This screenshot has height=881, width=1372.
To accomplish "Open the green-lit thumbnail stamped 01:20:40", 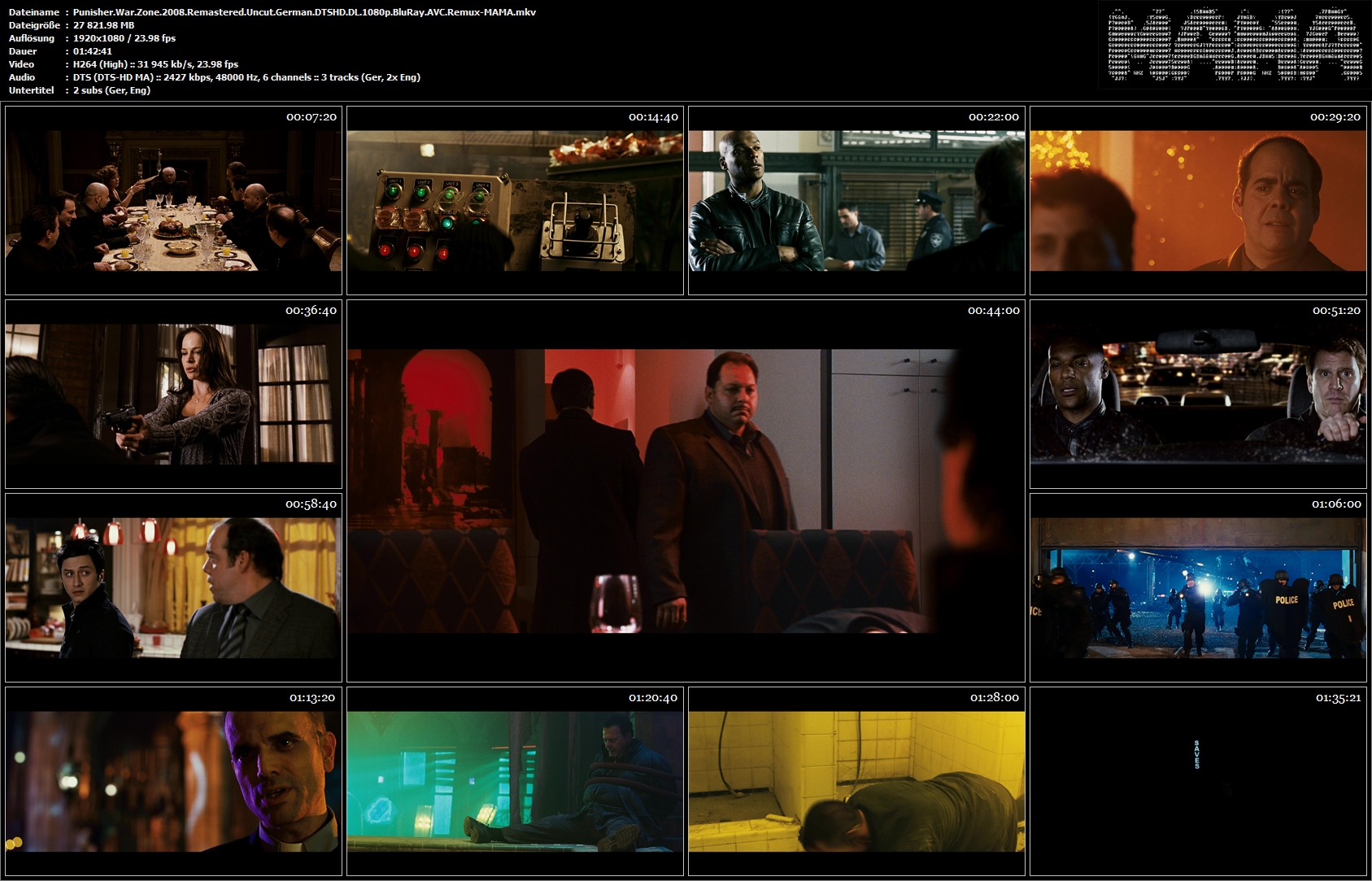I will (x=515, y=781).
